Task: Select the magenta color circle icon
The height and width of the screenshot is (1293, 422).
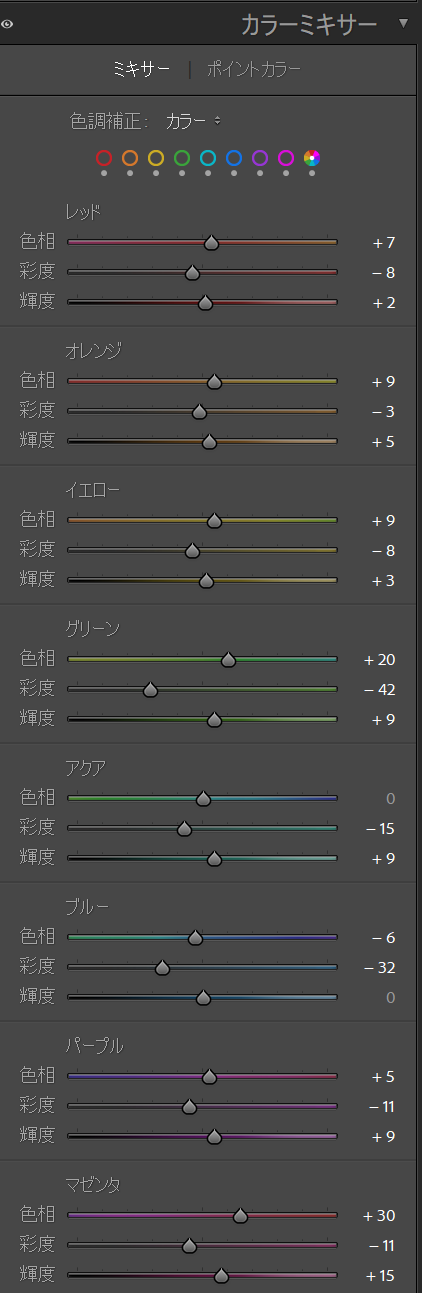Action: pos(286,157)
